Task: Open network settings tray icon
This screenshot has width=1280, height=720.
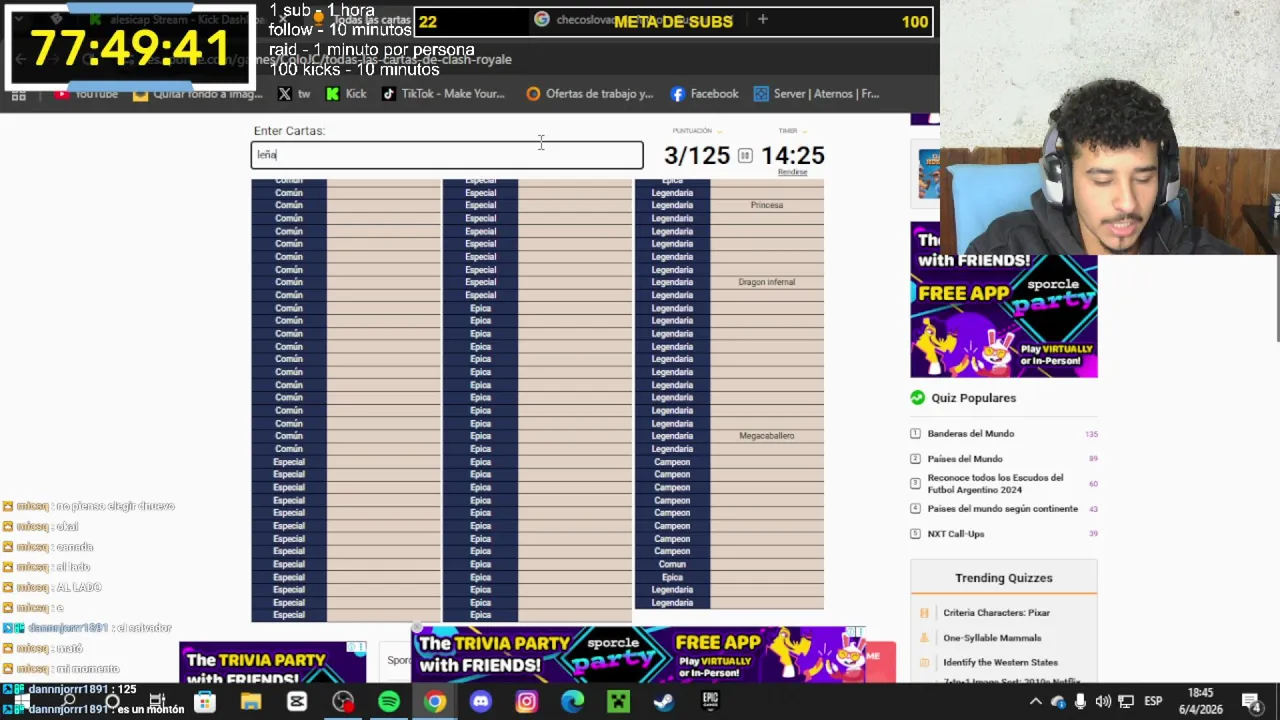Action: 1126,702
